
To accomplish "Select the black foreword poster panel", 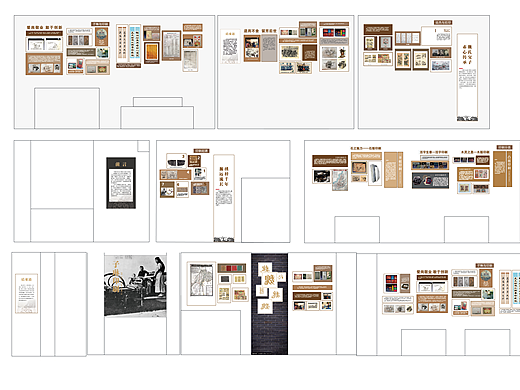I will pyautogui.click(x=121, y=183).
